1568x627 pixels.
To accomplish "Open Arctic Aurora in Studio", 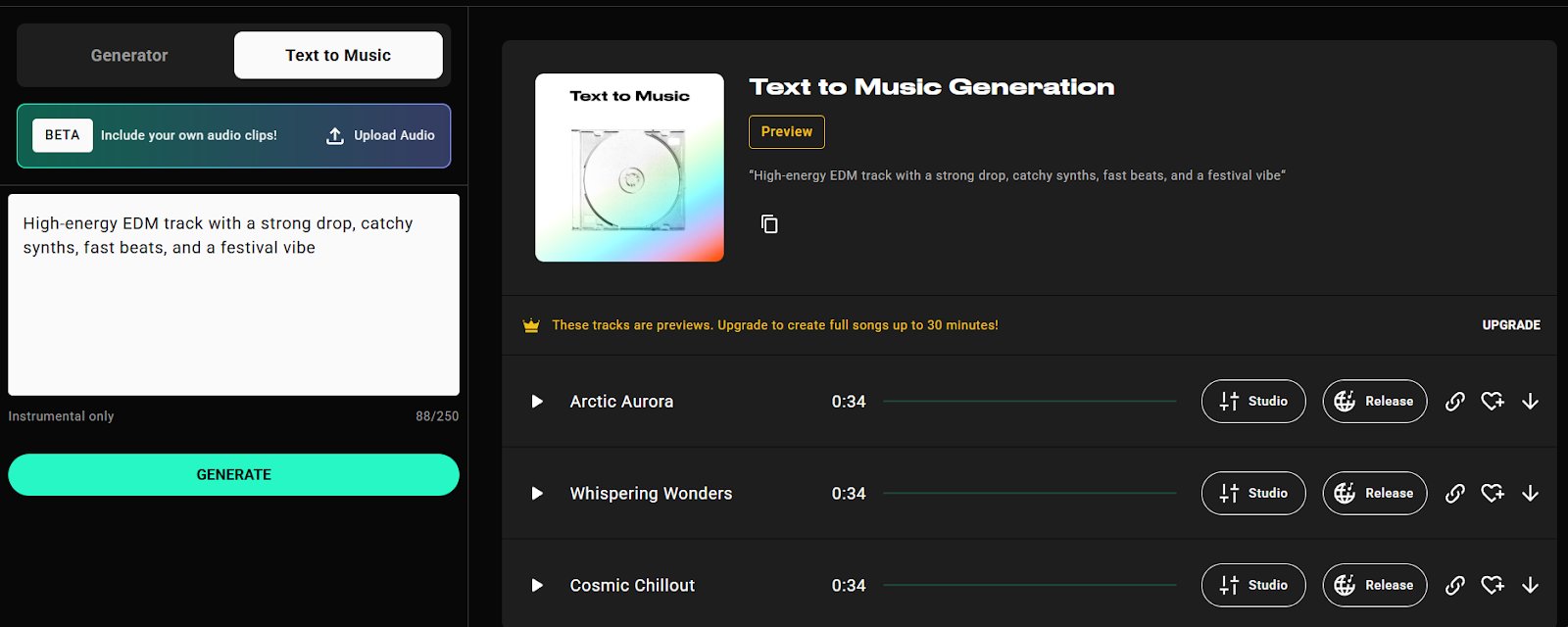I will (x=1253, y=402).
